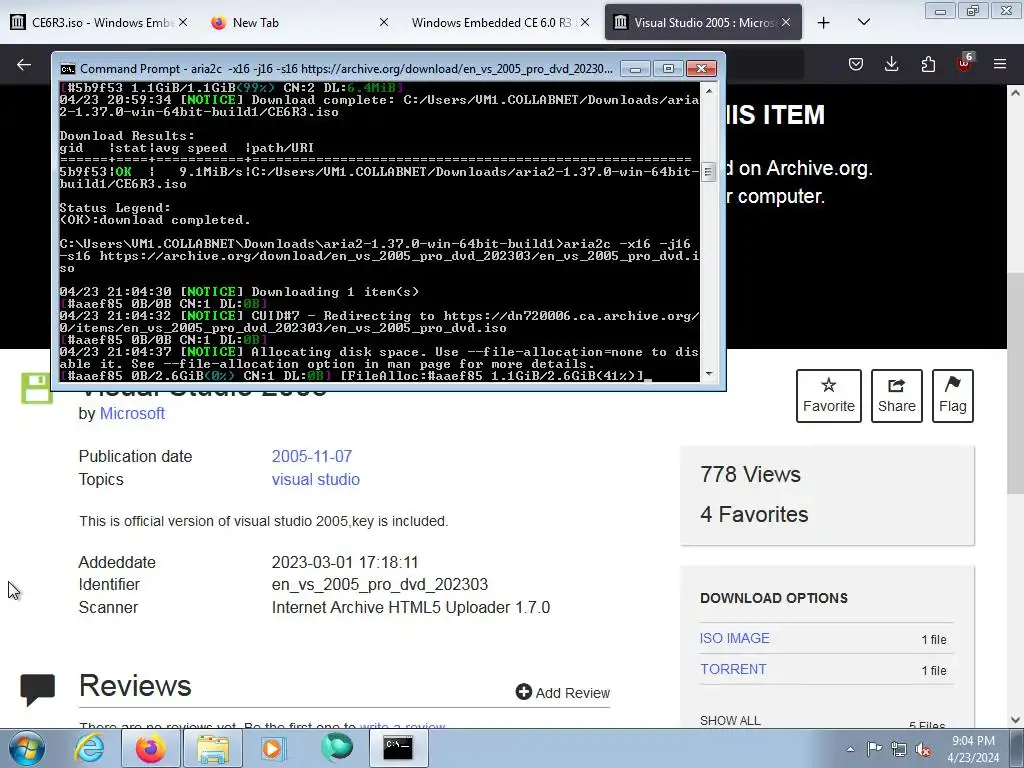Launch Internet Explorer from taskbar
The height and width of the screenshot is (768, 1024).
point(89,748)
